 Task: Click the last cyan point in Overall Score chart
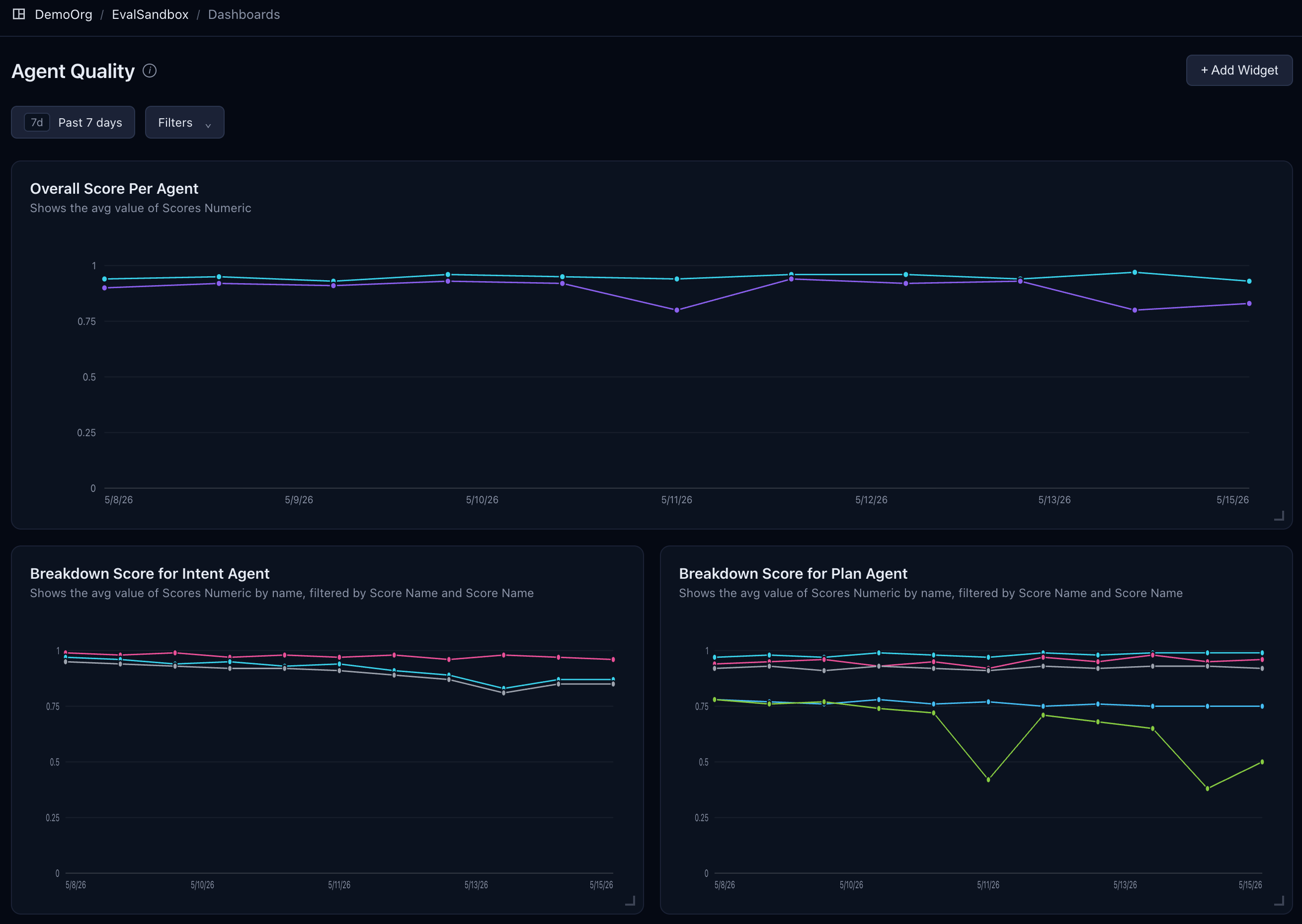tap(1249, 281)
